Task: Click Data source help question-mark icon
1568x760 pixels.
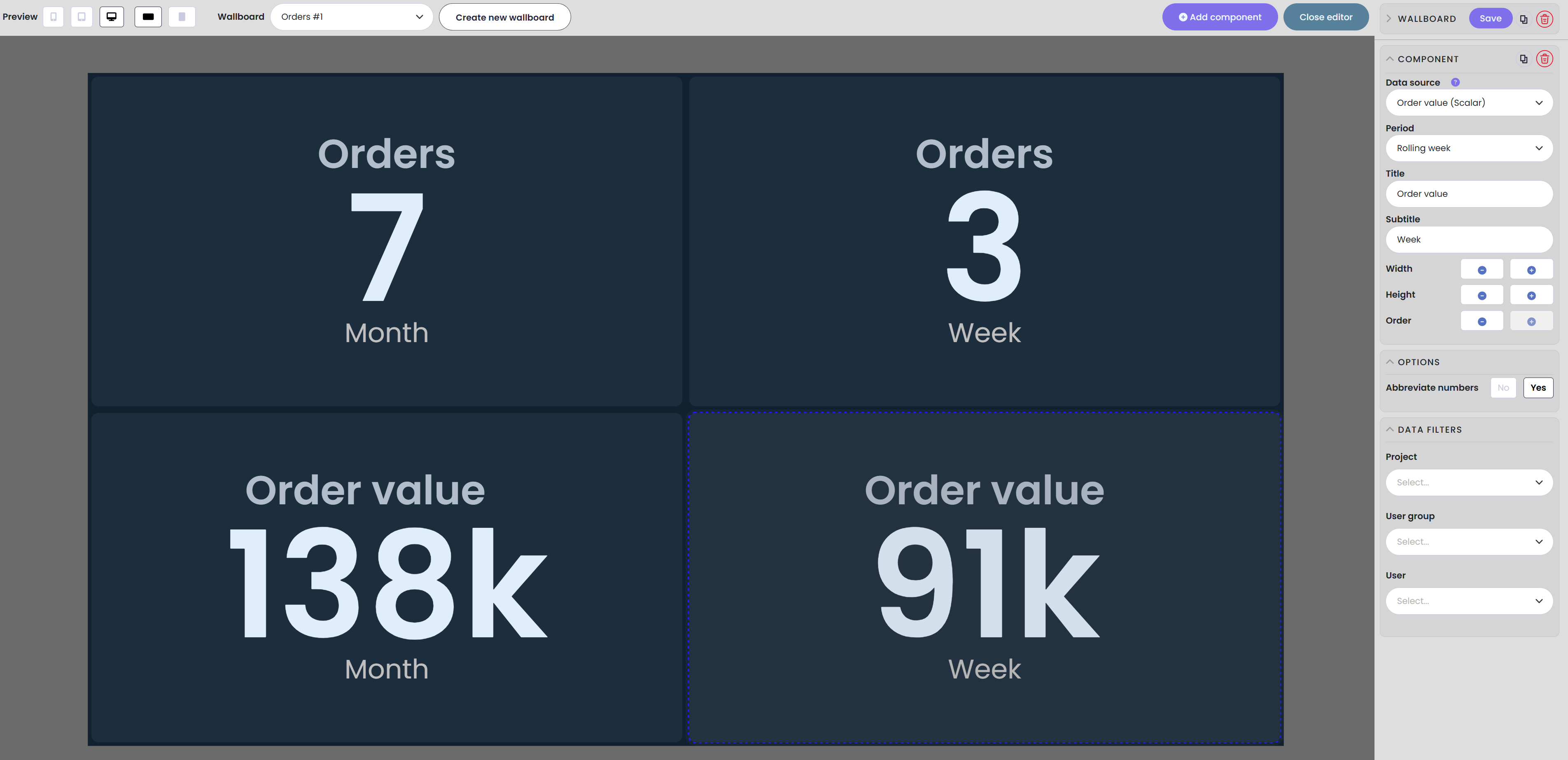Action: tap(1455, 82)
